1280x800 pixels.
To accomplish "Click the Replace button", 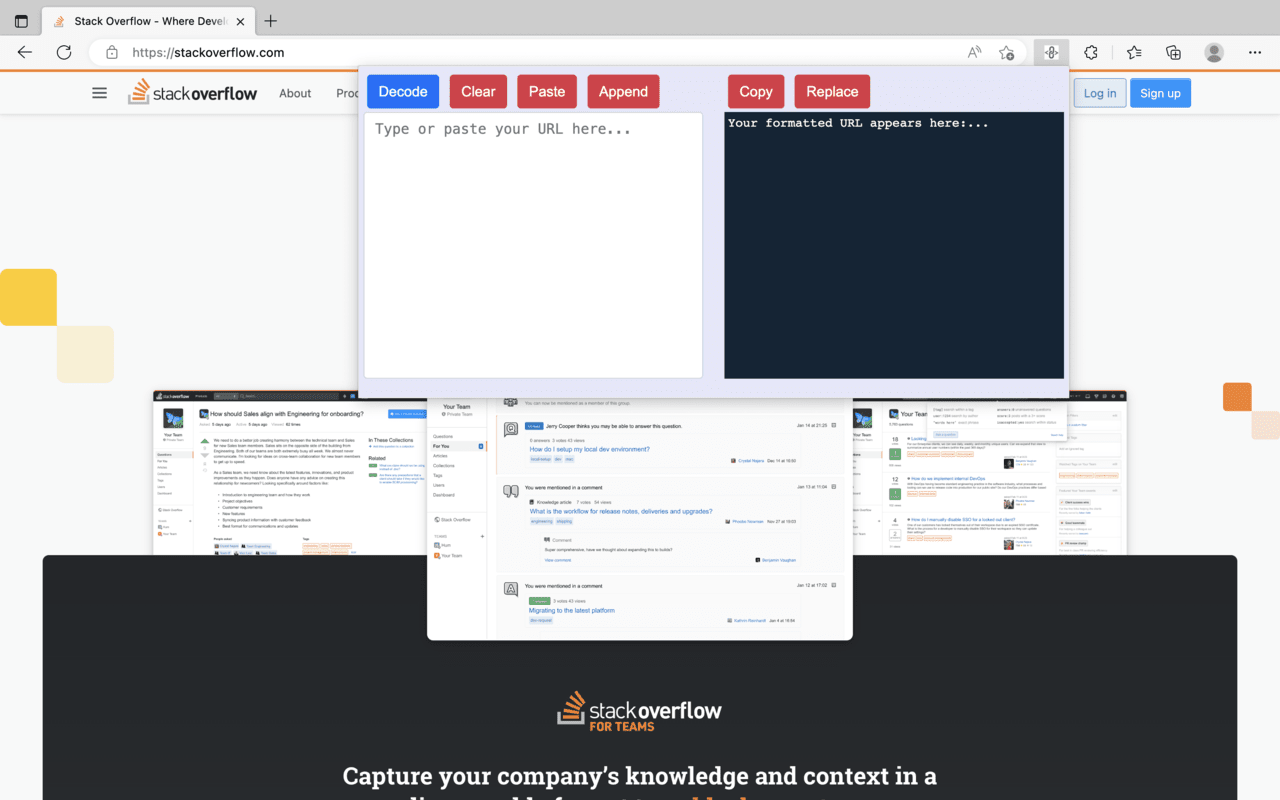I will (832, 91).
